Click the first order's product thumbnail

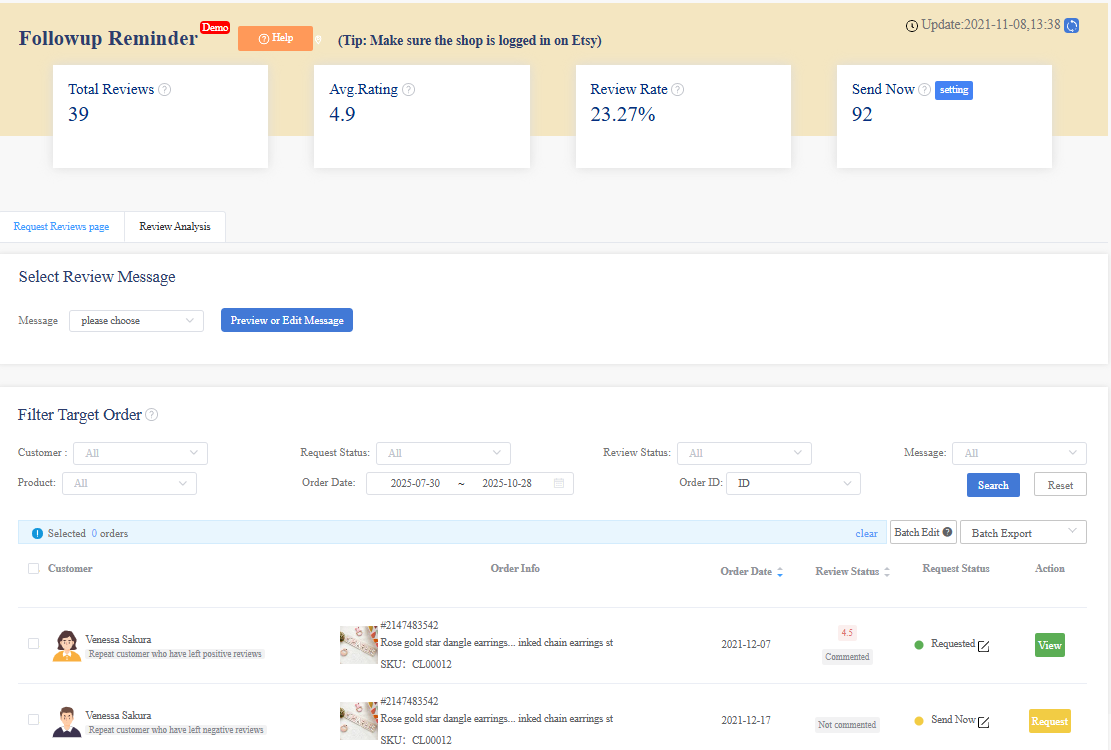358,644
